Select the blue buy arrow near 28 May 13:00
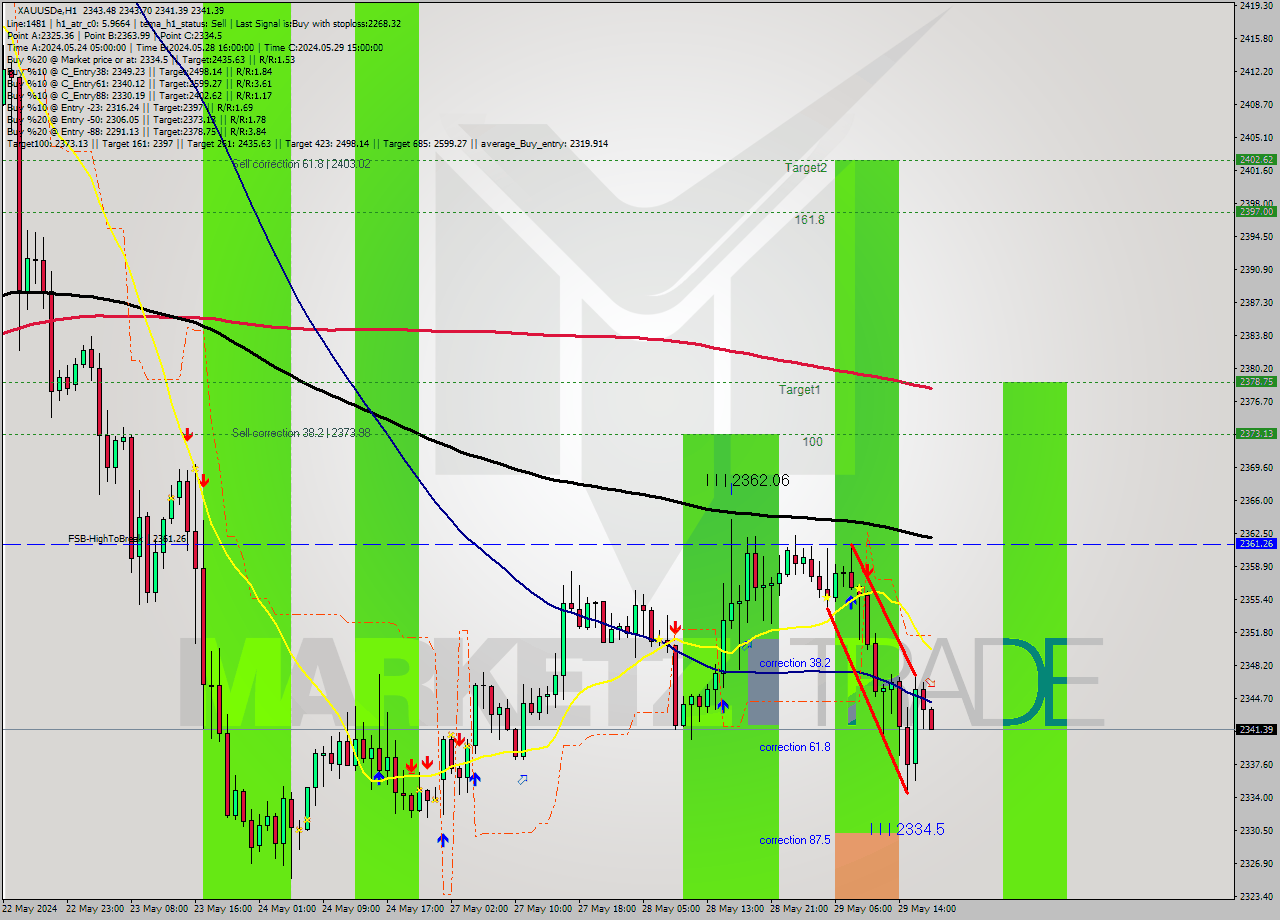This screenshot has width=1280, height=920. coord(722,705)
